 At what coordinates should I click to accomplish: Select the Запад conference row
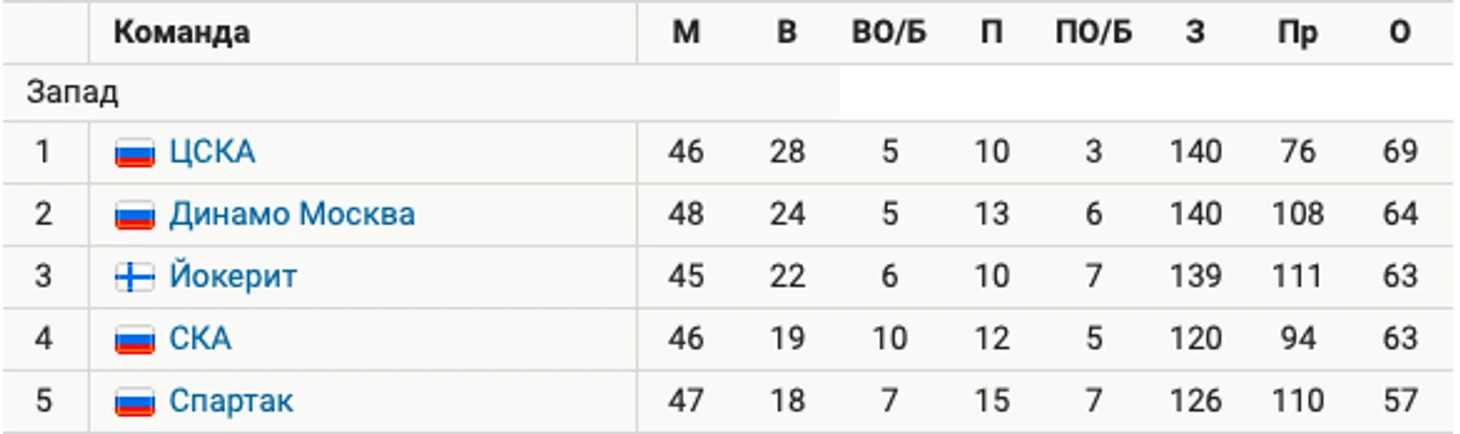coord(420,93)
